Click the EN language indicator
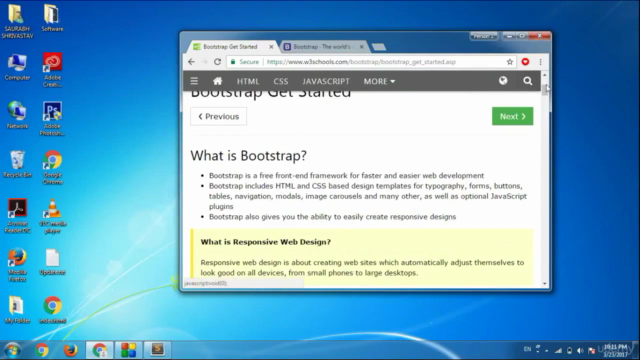Viewport: 640px width, 360px height. 527,349
